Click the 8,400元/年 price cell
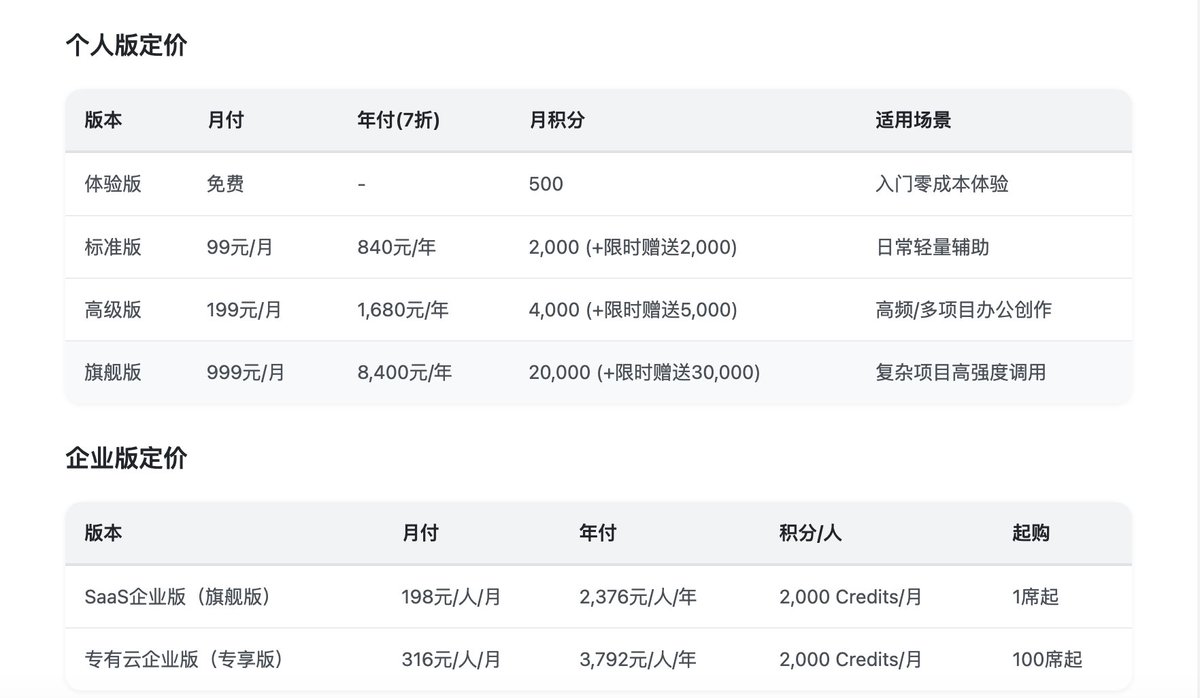Screen dimensions: 1200x698 pos(404,372)
